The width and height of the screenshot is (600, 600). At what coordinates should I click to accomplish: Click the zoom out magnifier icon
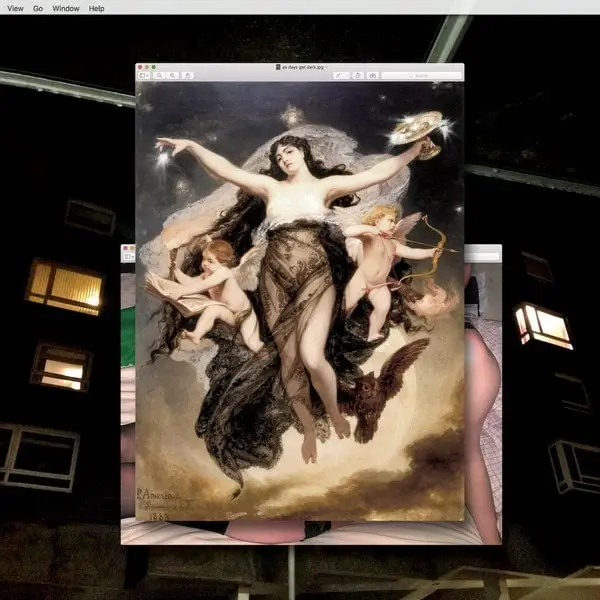(x=160, y=76)
